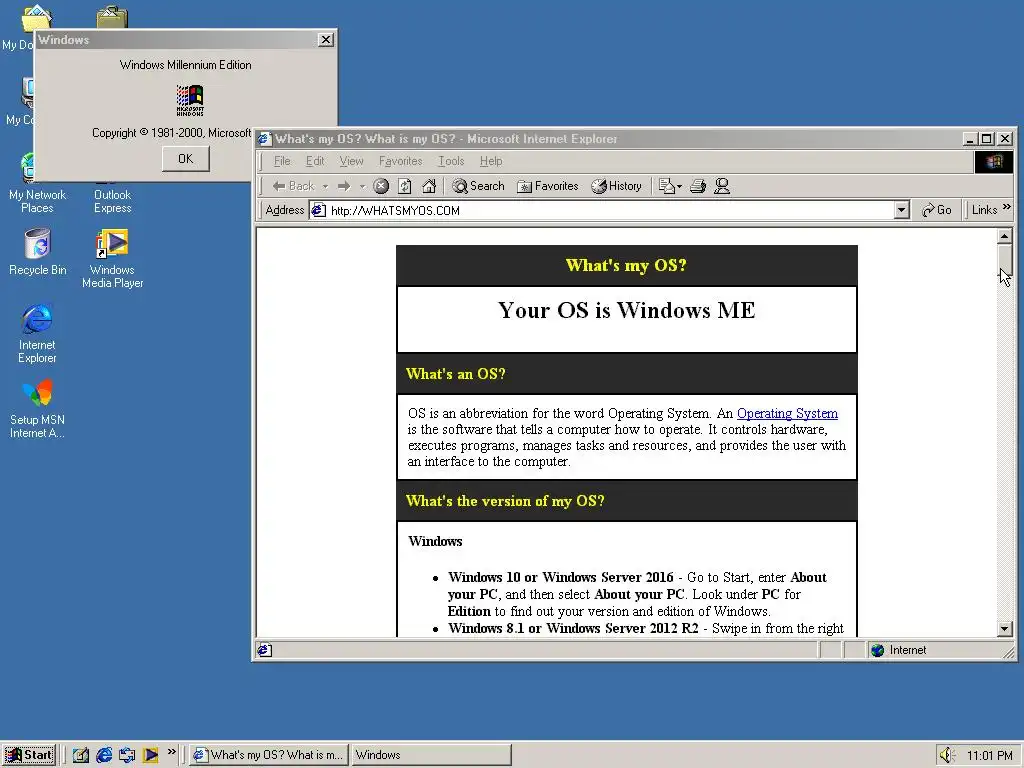
Task: Click 'What's the version of my OS?' header
Action: [505, 501]
